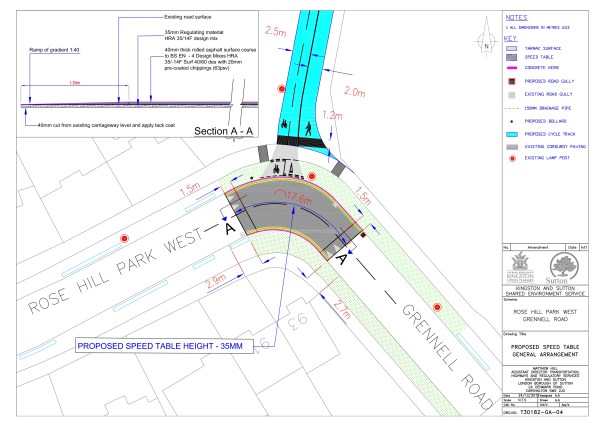Click the Speed Table grey swatch in the key
The height and width of the screenshot is (427, 605).
[511, 57]
